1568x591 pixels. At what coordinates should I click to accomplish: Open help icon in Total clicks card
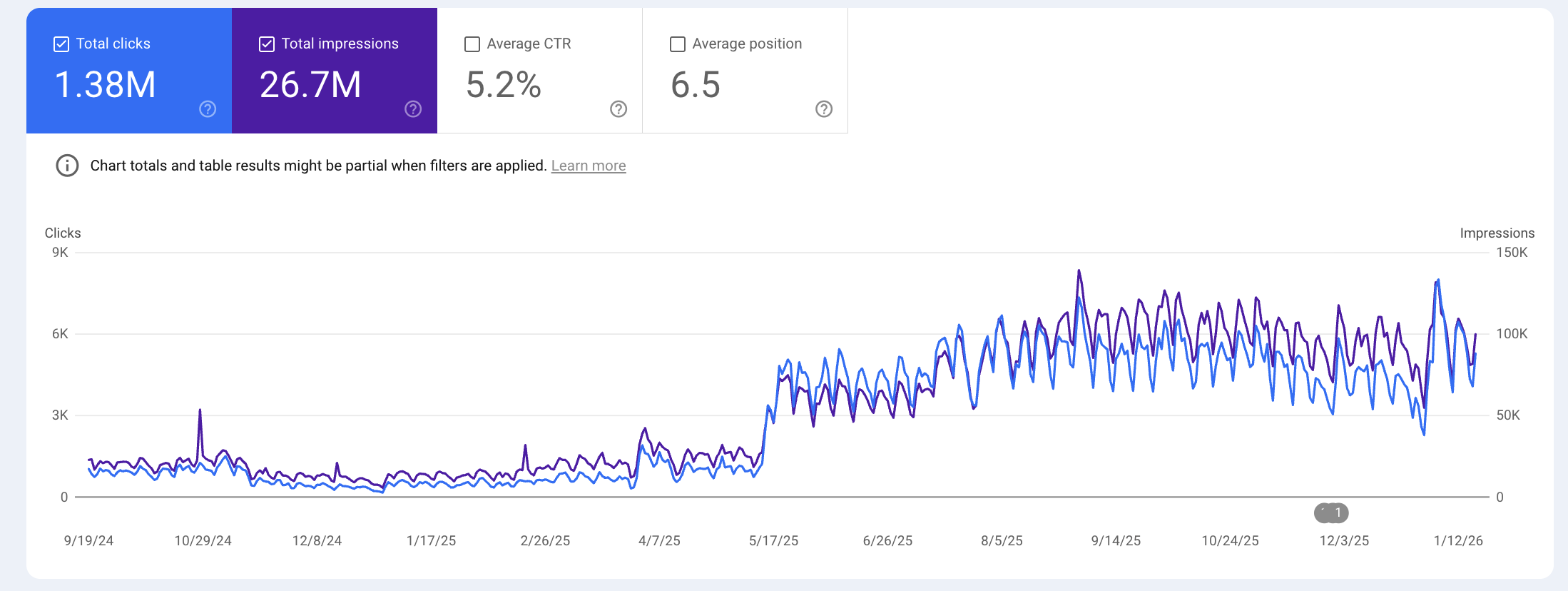[x=208, y=109]
